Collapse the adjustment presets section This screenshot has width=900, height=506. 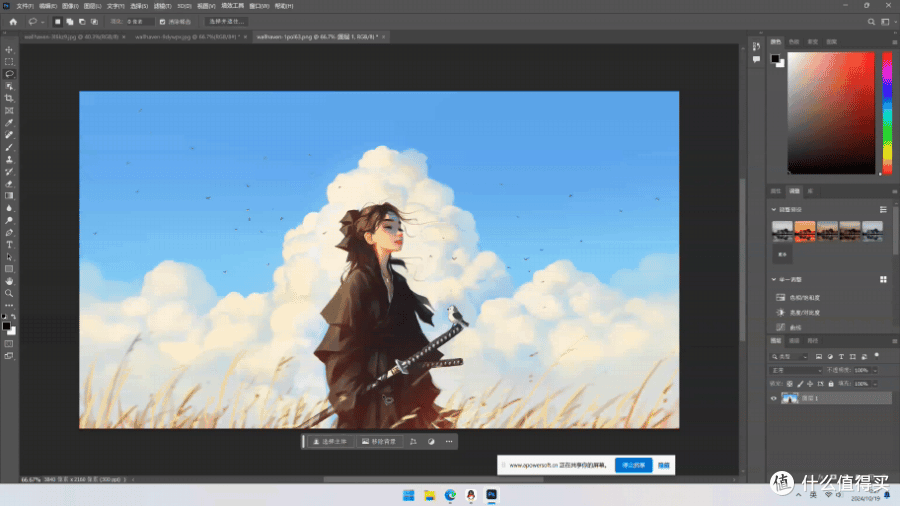click(x=774, y=209)
